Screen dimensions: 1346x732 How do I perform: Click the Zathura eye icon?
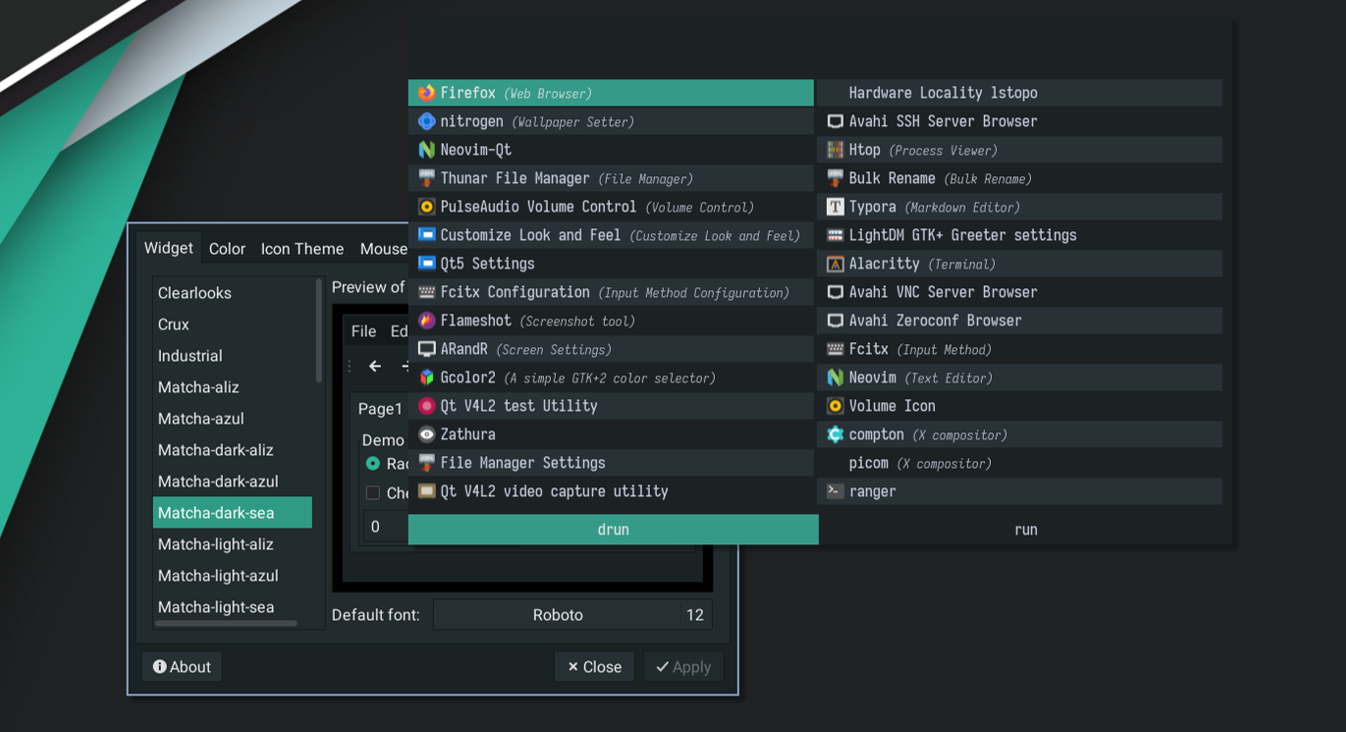pyautogui.click(x=427, y=435)
